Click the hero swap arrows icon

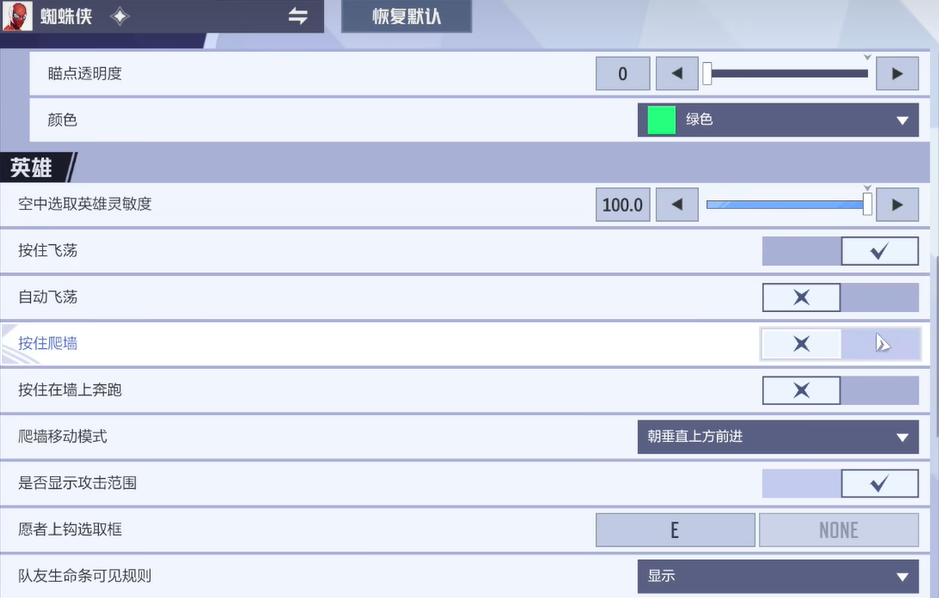click(x=297, y=16)
